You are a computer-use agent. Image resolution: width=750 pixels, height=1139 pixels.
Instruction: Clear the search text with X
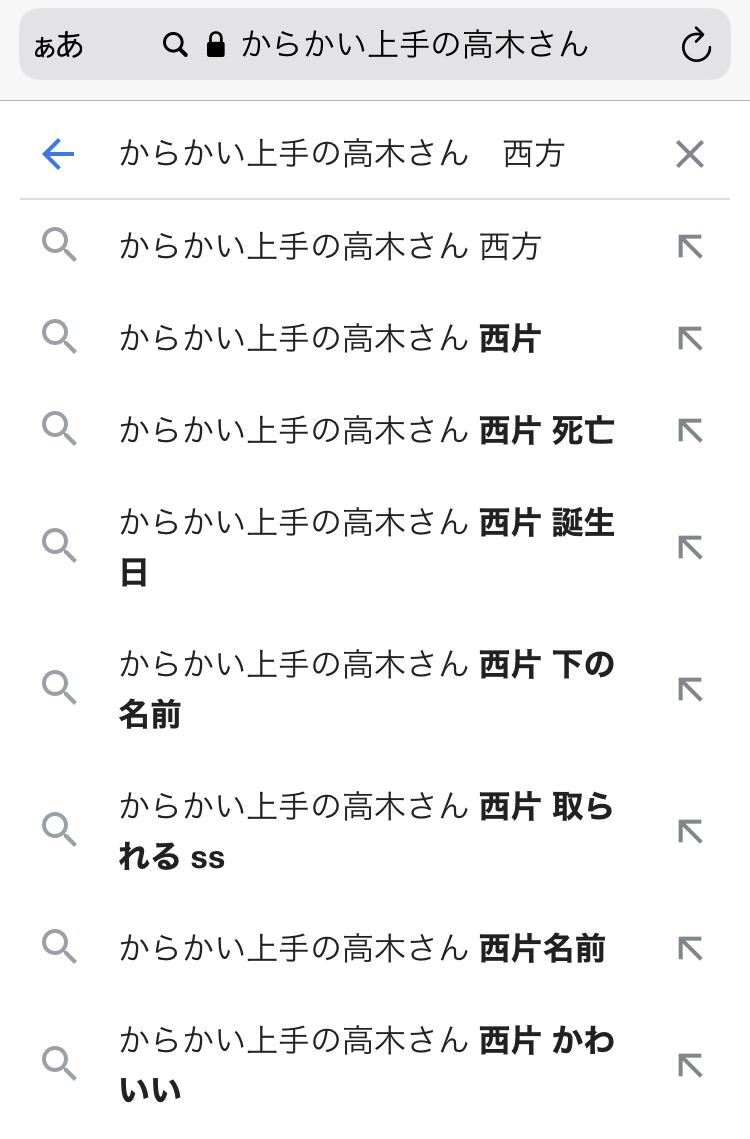(690, 154)
